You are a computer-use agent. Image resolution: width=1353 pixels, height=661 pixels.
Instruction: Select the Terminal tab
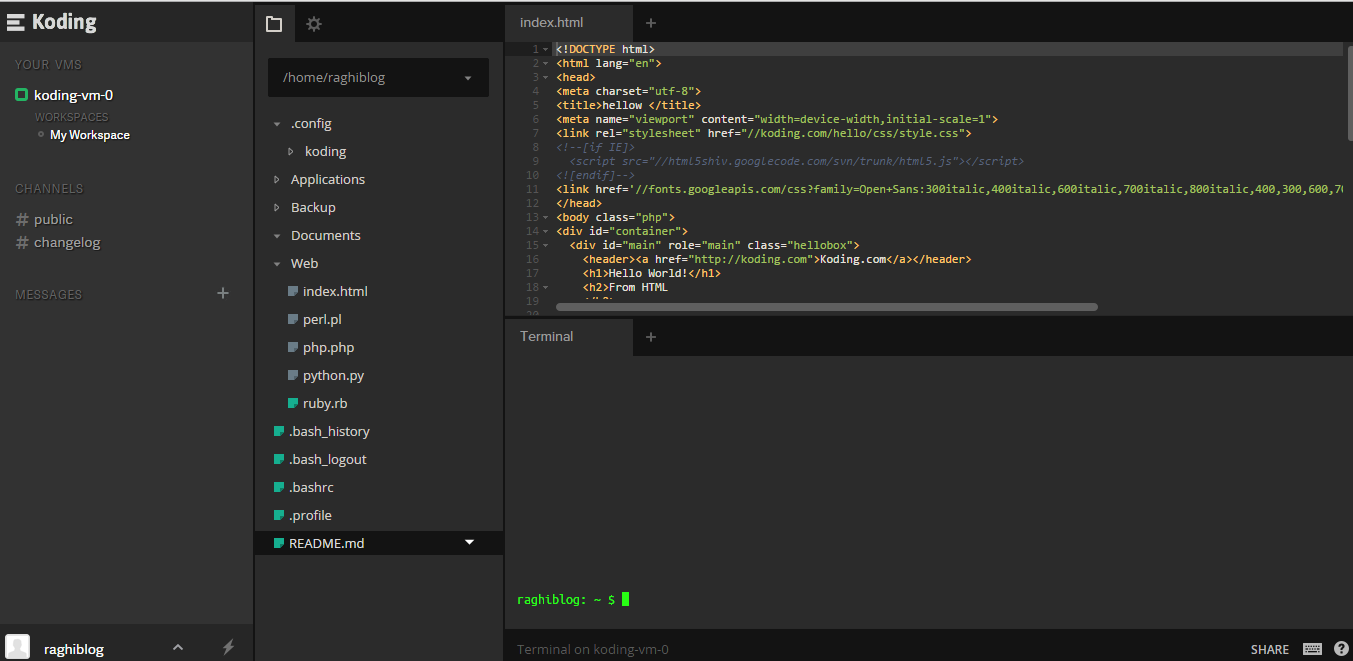[x=569, y=337]
